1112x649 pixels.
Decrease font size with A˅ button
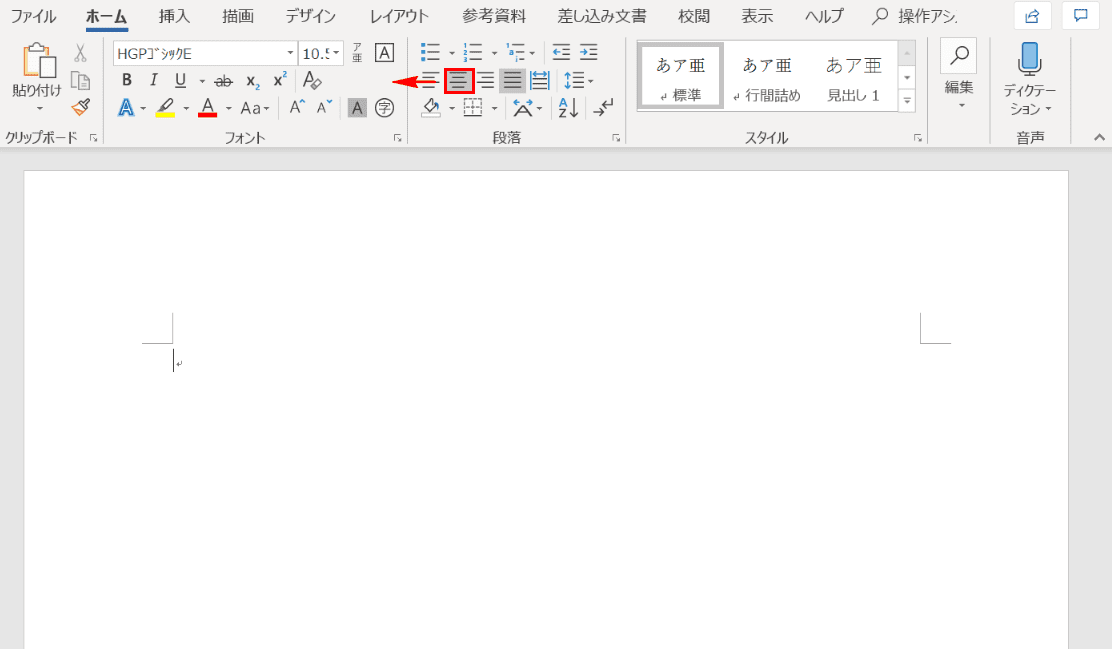324,108
